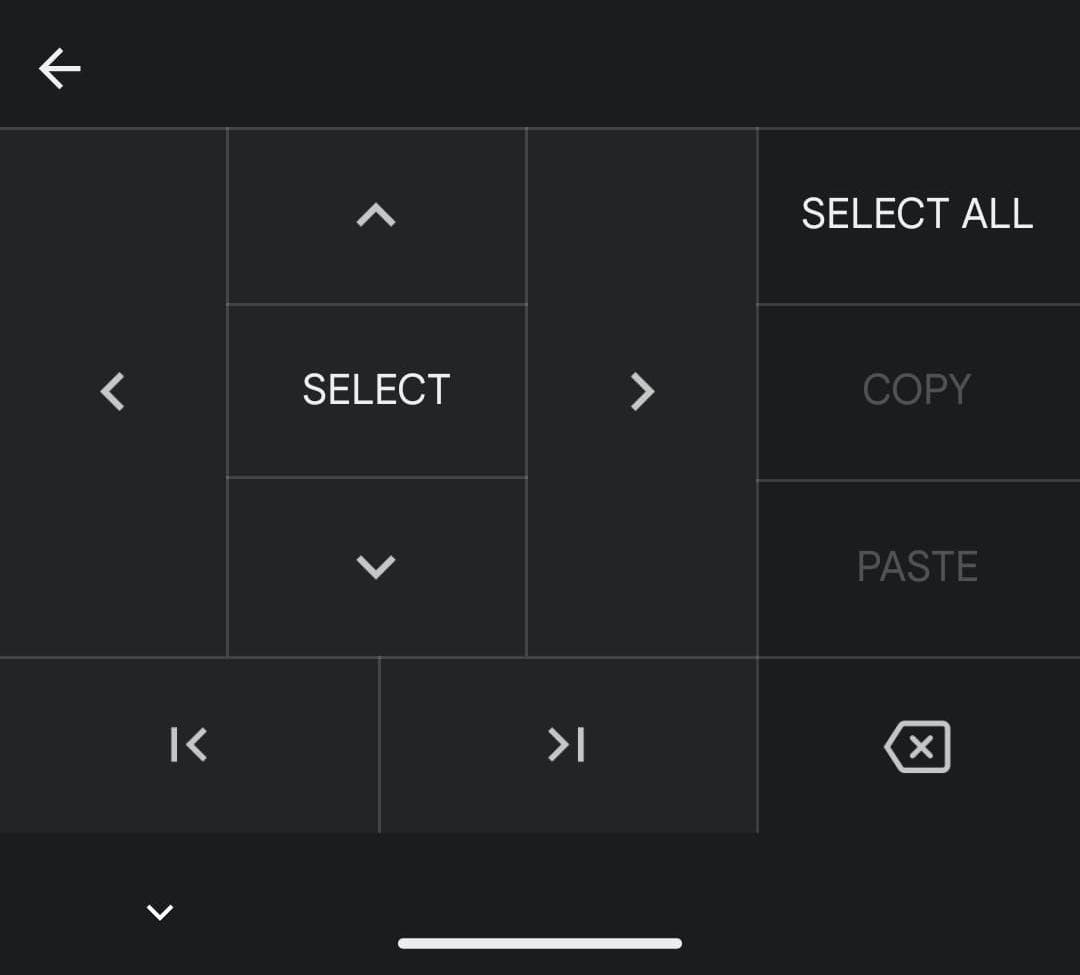Viewport: 1080px width, 975px height.
Task: Jump cursor to end of text
Action: [567, 745]
